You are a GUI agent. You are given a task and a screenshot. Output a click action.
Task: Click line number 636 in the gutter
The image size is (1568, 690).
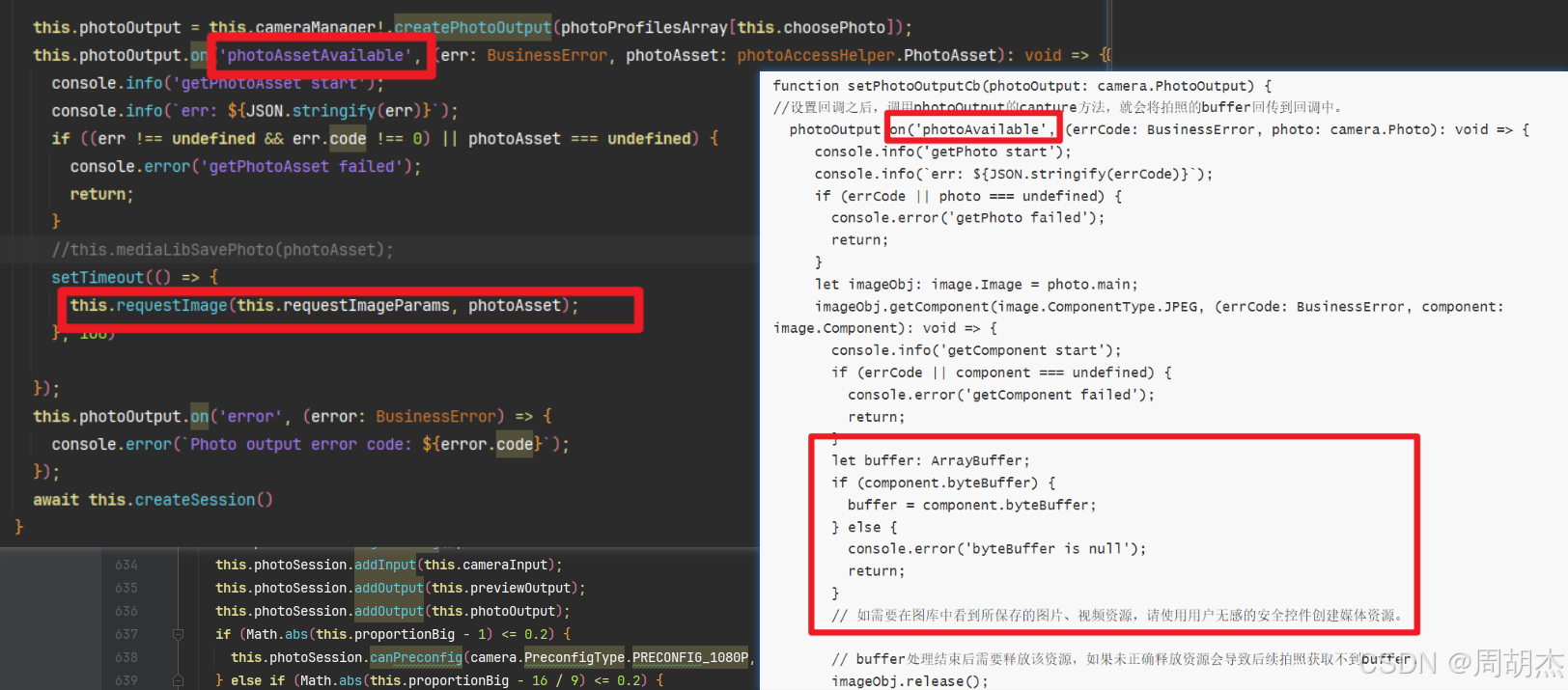click(x=126, y=611)
